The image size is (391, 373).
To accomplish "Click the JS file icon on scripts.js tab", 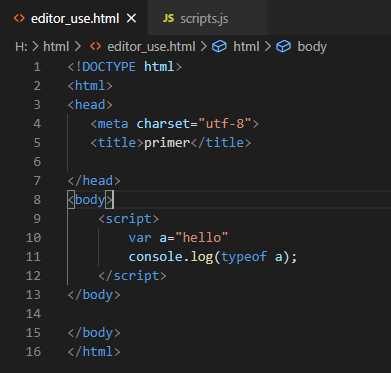I will [168, 18].
